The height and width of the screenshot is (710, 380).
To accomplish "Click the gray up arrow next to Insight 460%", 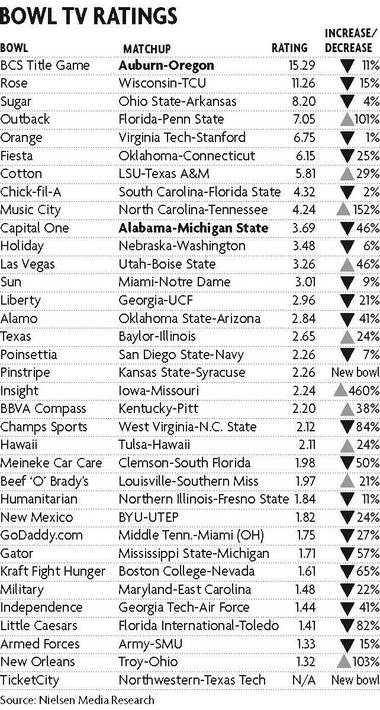I will pos(341,391).
